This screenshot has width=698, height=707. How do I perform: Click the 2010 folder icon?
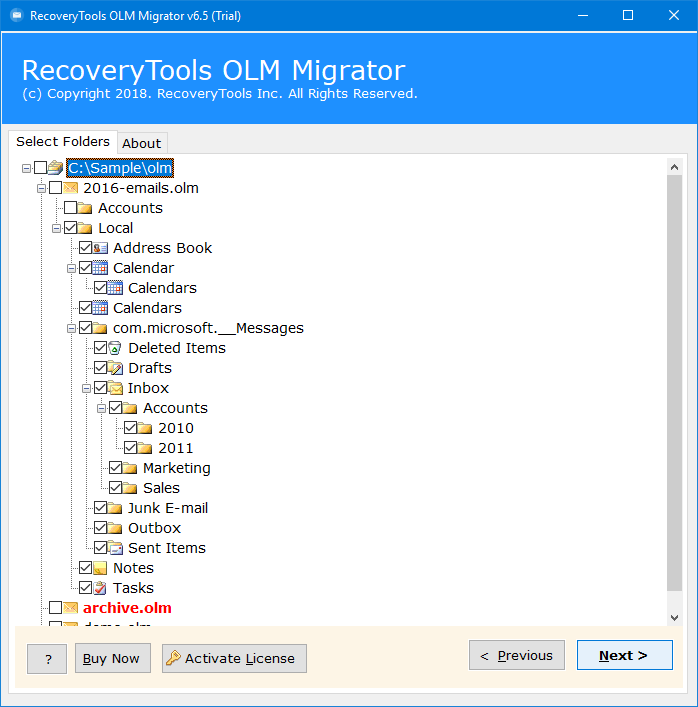pos(145,428)
